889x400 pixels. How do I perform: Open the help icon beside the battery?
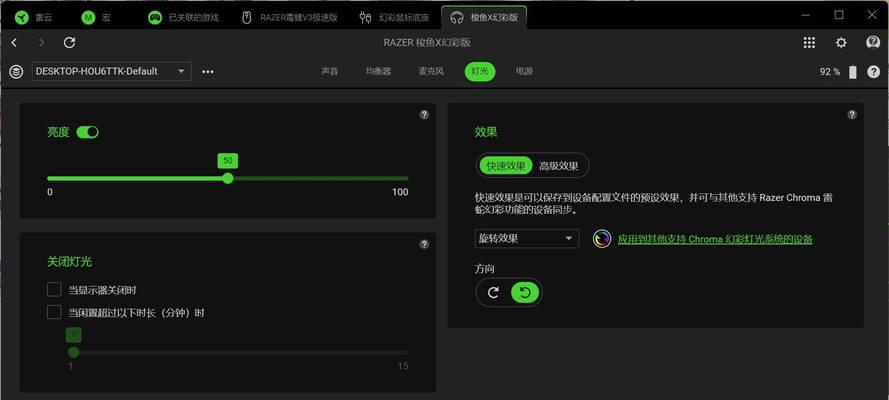click(x=874, y=72)
